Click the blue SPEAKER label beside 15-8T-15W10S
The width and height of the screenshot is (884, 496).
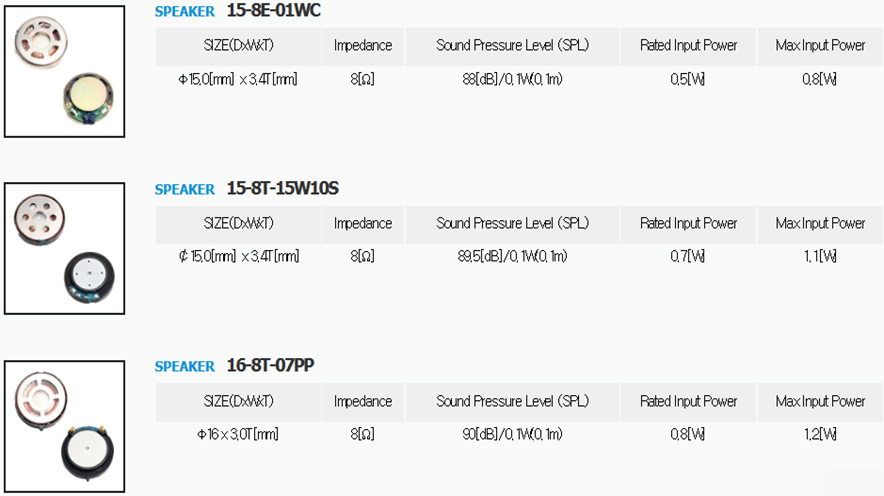point(185,189)
